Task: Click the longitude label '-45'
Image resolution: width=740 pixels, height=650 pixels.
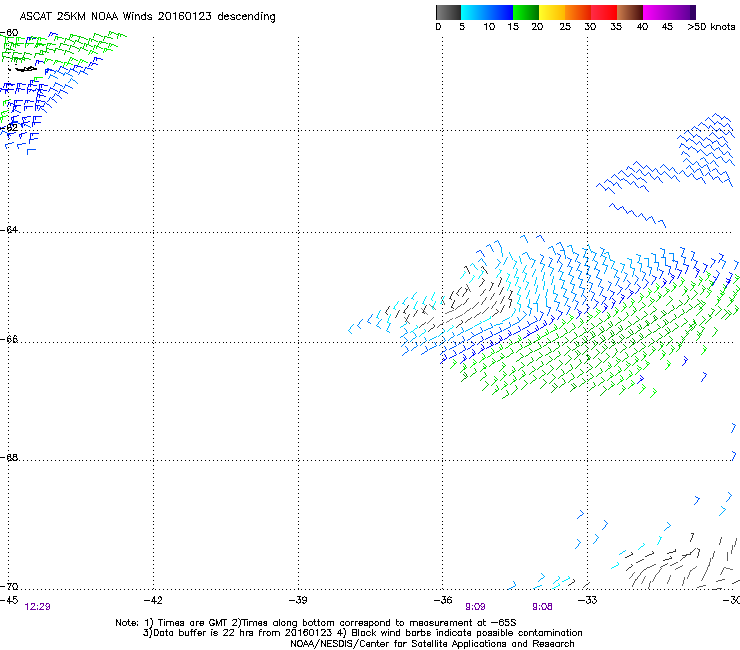Action: (9, 599)
